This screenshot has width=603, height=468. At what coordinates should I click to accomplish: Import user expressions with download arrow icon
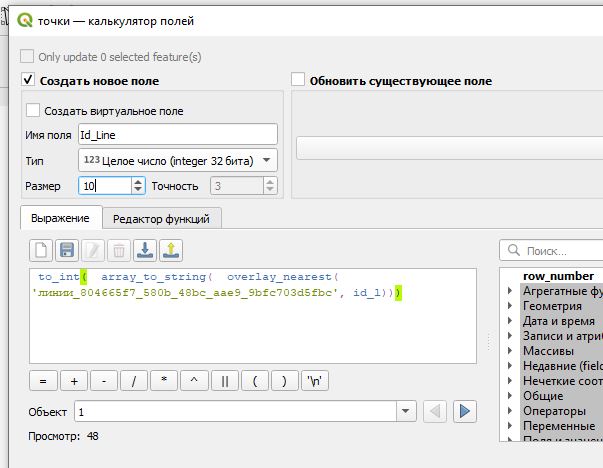click(145, 251)
